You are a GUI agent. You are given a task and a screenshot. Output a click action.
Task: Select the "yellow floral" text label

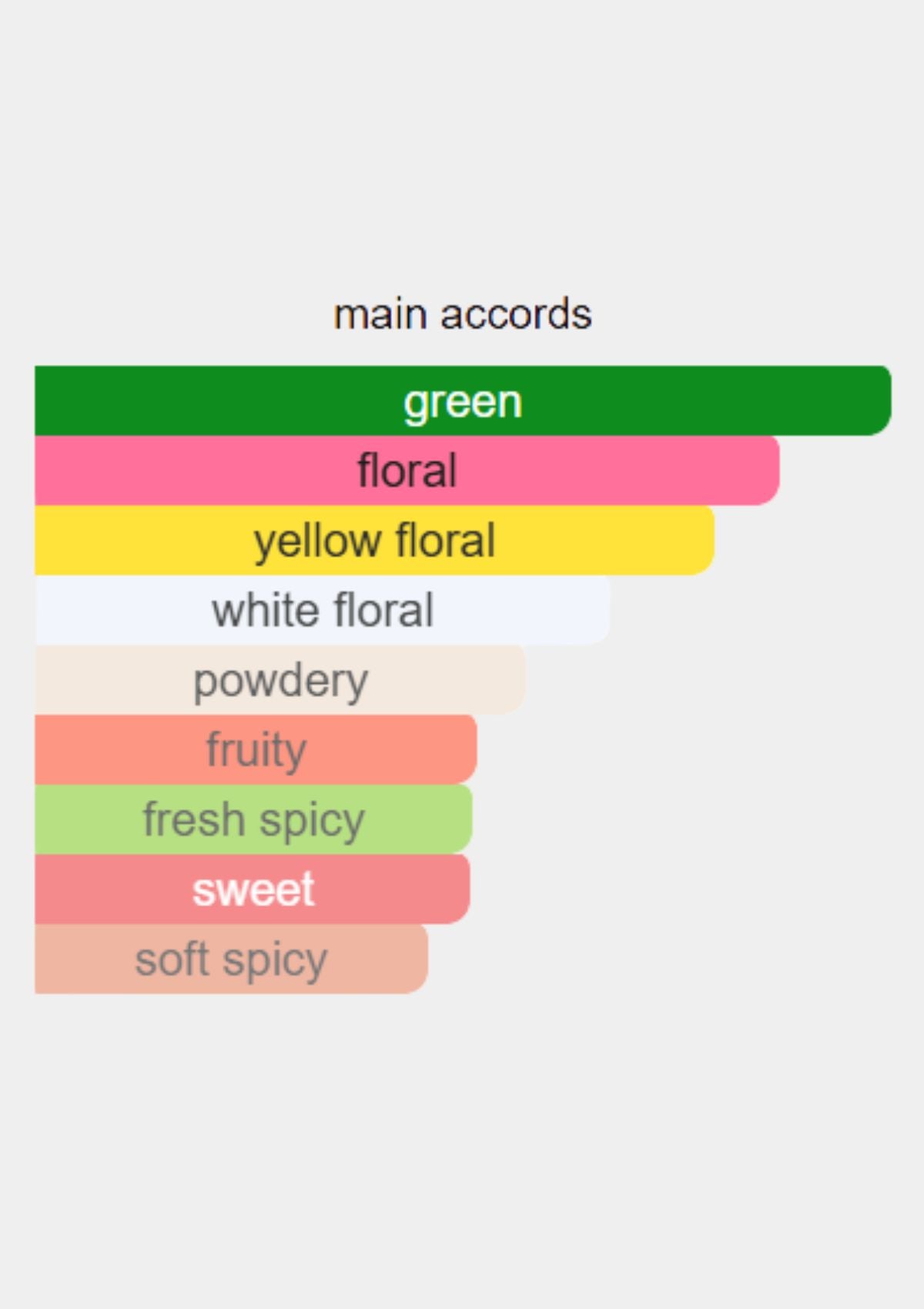point(374,541)
